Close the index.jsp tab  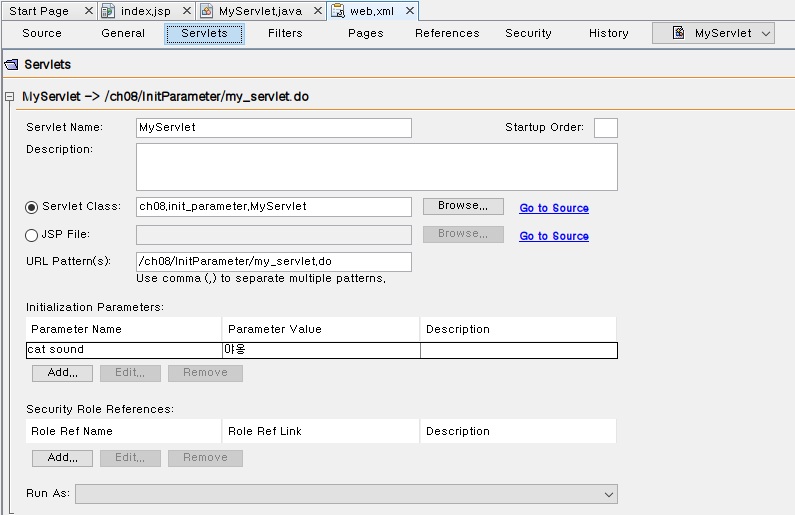[187, 11]
